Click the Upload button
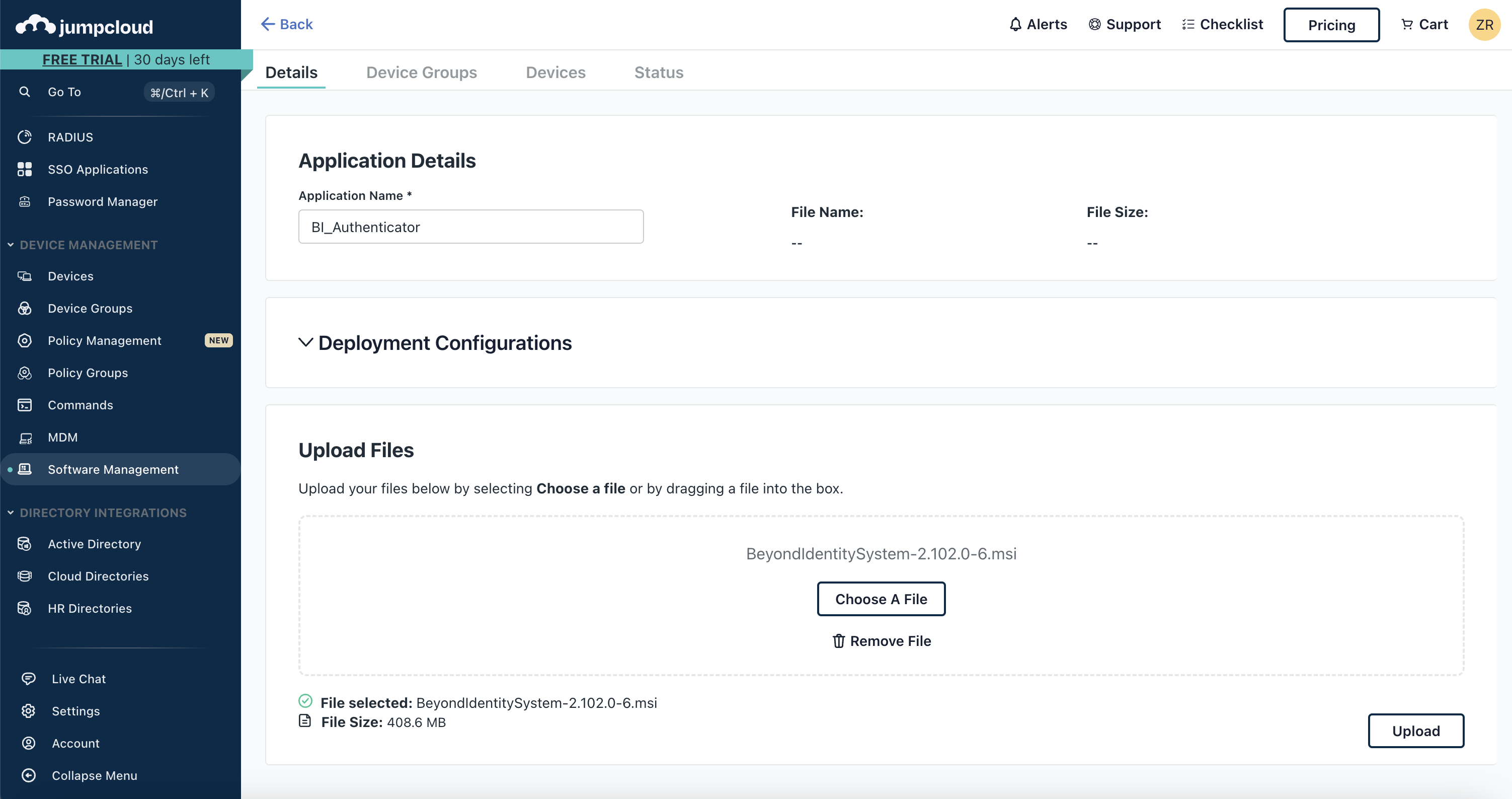 click(x=1416, y=731)
